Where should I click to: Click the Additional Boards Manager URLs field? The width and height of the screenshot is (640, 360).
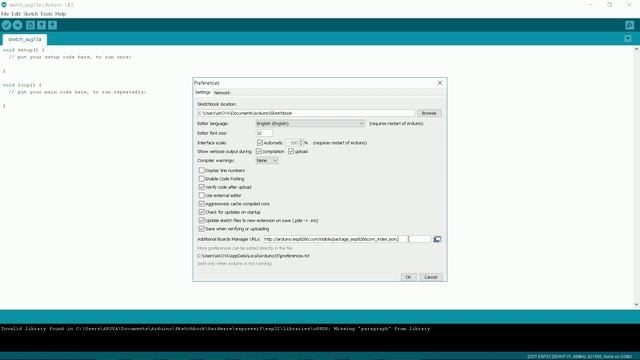pyautogui.click(x=347, y=239)
